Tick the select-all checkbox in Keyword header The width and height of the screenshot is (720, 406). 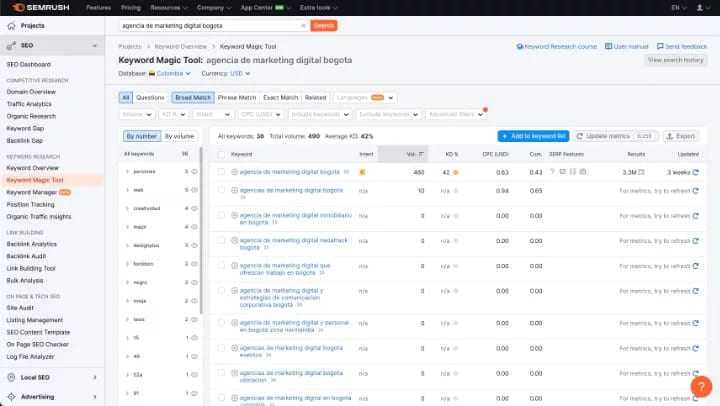[221, 154]
